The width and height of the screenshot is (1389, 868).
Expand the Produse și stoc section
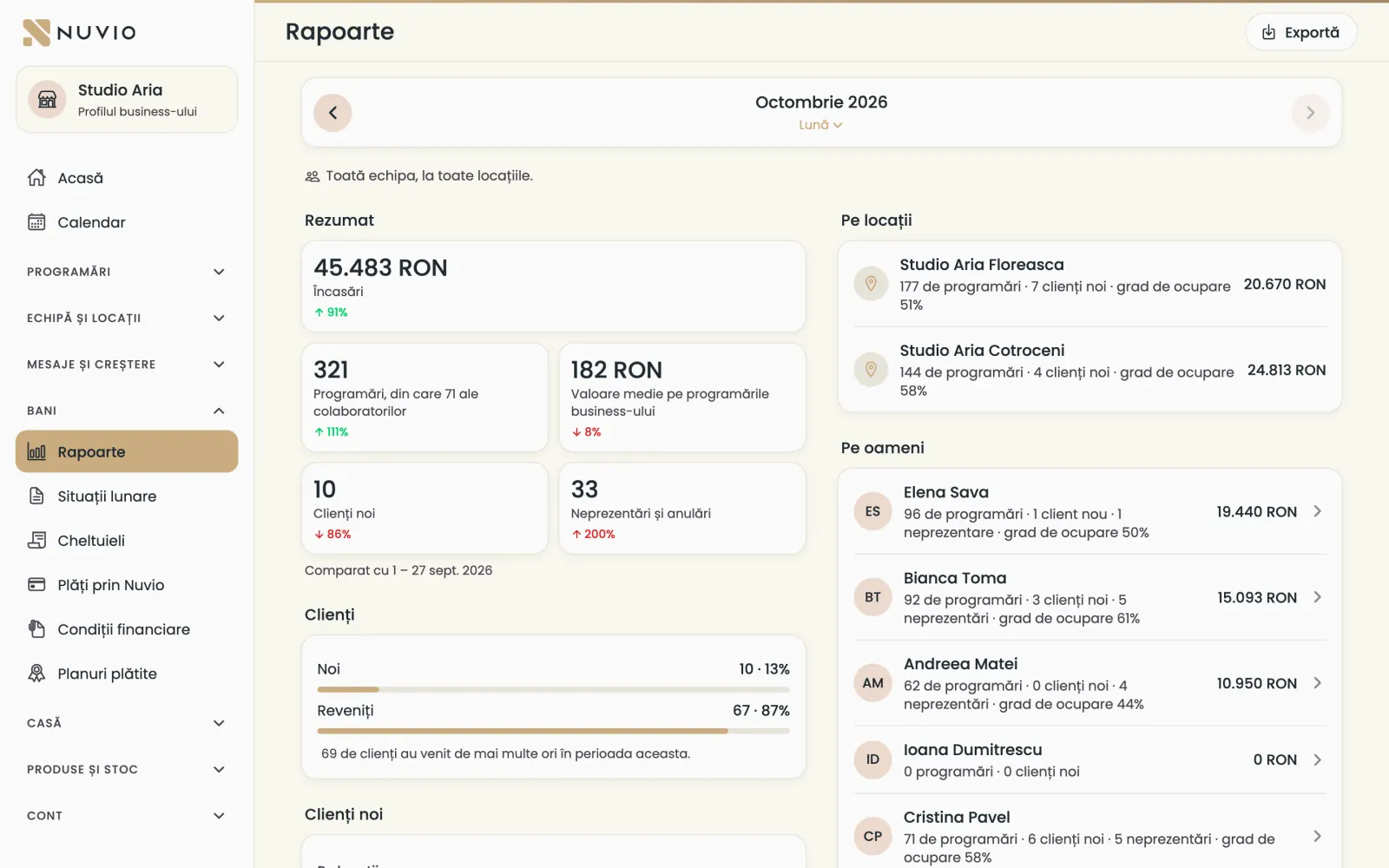pyautogui.click(x=127, y=770)
